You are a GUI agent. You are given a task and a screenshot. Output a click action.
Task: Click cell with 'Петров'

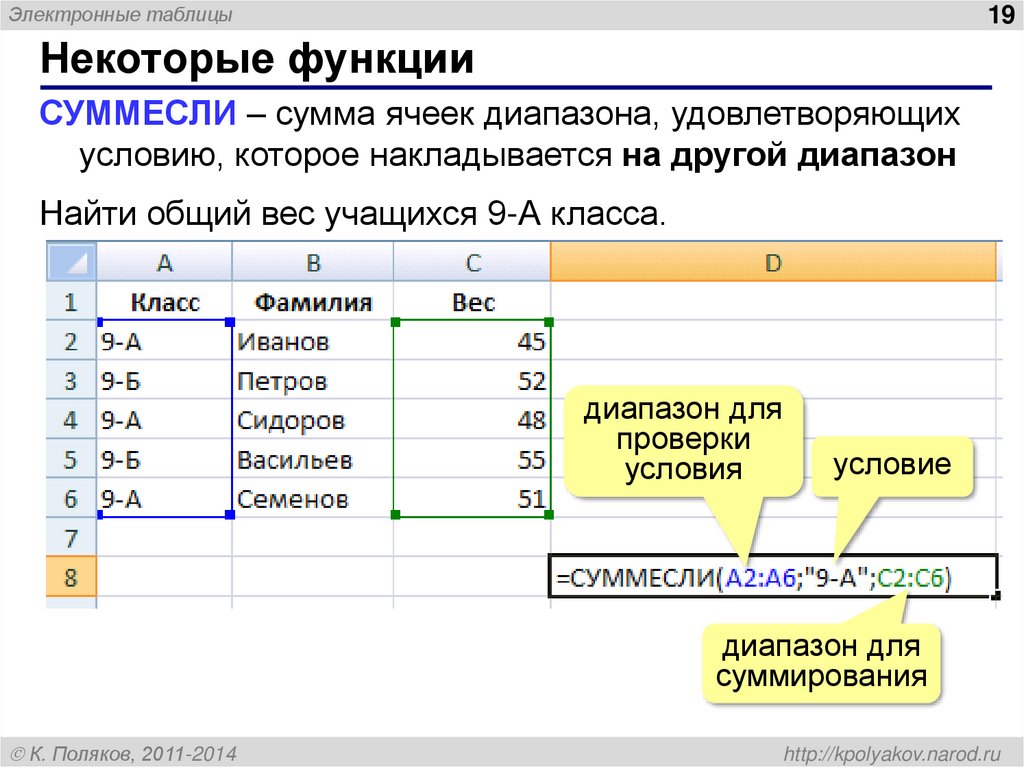313,380
